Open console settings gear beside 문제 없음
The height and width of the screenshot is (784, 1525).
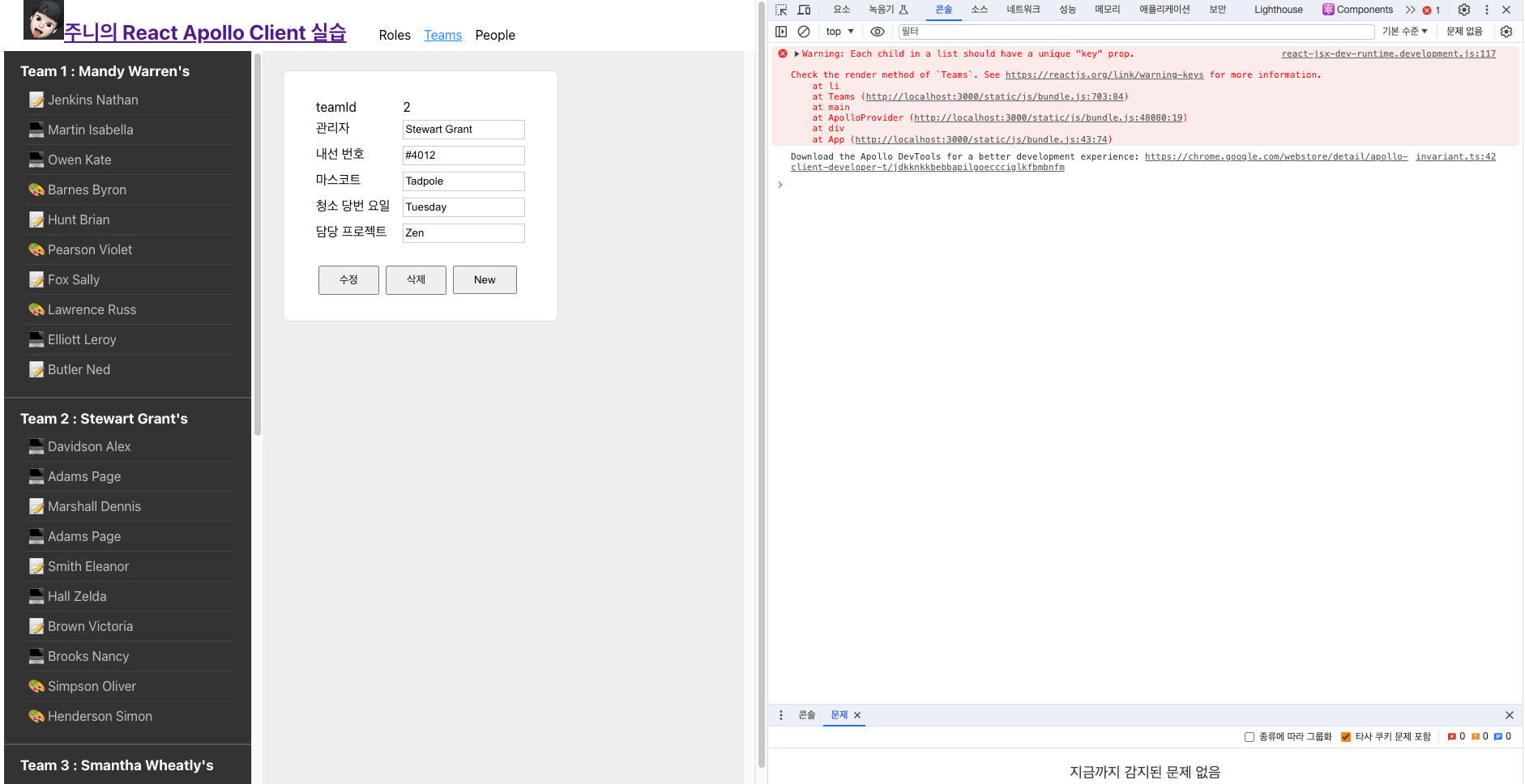pyautogui.click(x=1506, y=32)
